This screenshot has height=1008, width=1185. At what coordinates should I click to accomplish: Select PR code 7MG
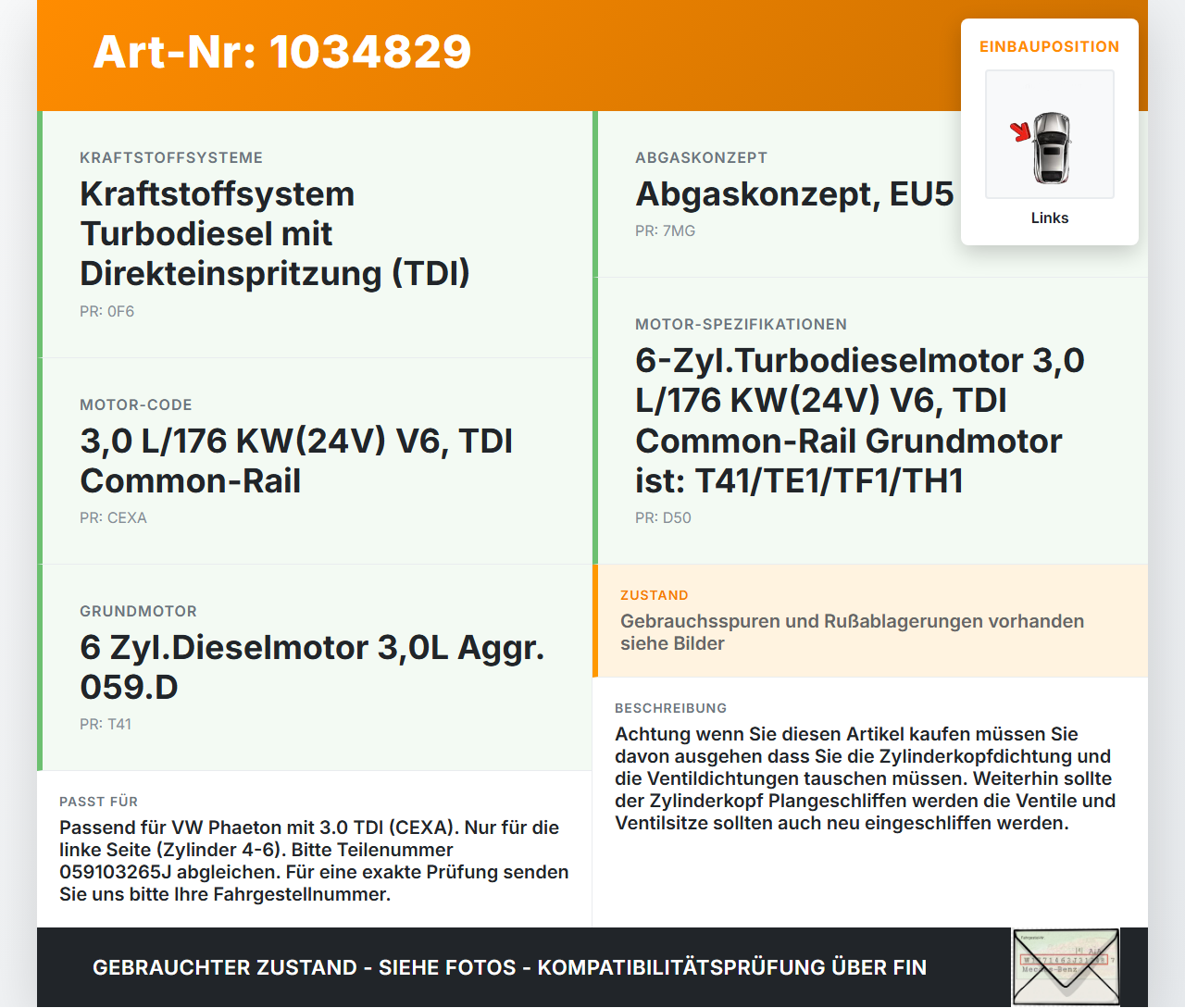(x=665, y=231)
